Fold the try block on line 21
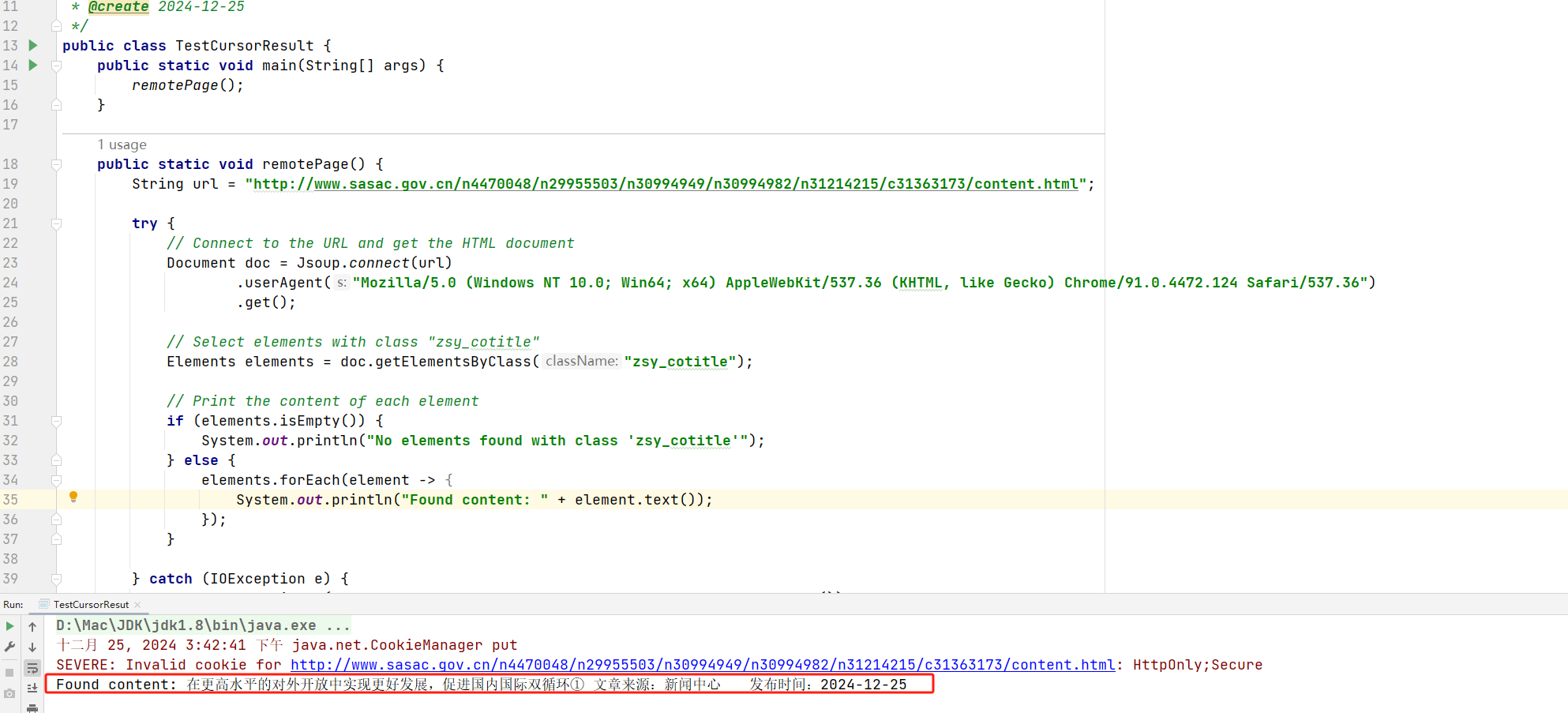 pyautogui.click(x=56, y=223)
